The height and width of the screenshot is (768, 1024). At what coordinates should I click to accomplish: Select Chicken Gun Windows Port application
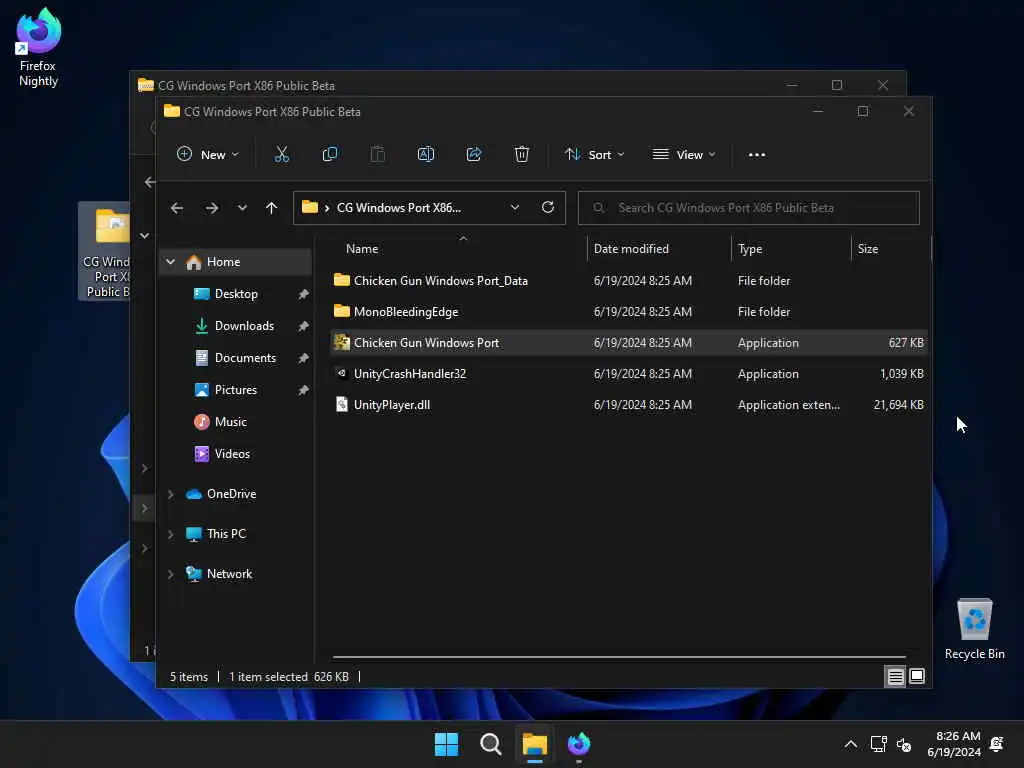coord(628,343)
